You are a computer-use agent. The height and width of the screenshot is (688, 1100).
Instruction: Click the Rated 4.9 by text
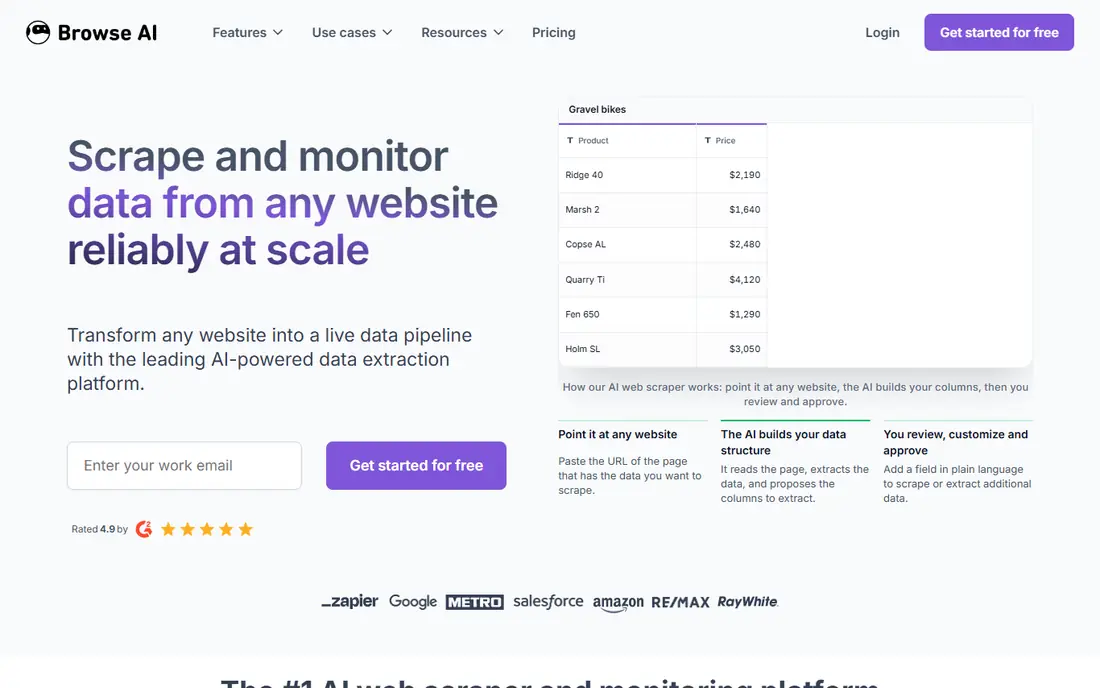100,529
